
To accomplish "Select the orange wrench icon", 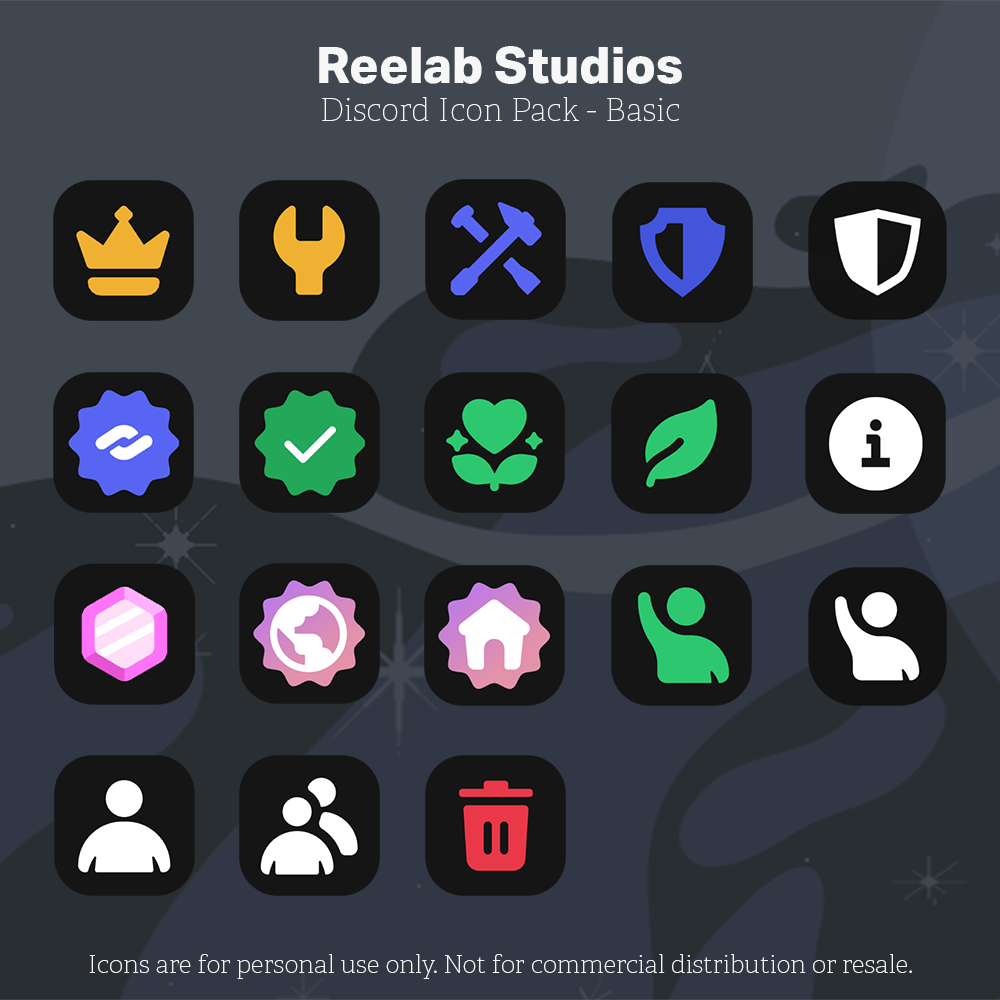I will tap(309, 250).
